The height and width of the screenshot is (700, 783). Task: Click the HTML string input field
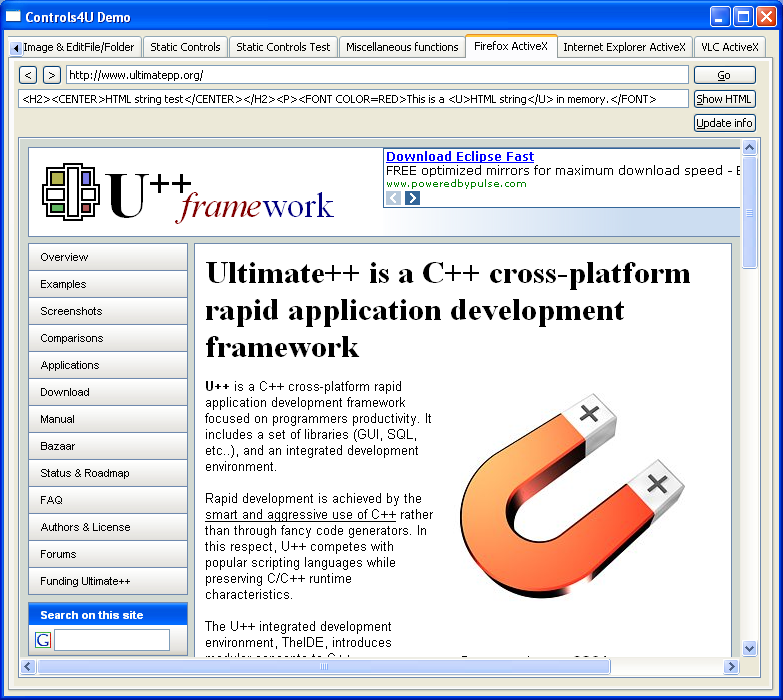coord(354,99)
